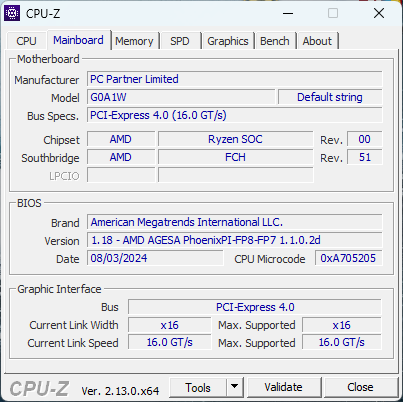Image resolution: width=403 pixels, height=402 pixels.
Task: Click the BIOS Brand 'American Megatrends International LLC.'
Action: (235, 222)
